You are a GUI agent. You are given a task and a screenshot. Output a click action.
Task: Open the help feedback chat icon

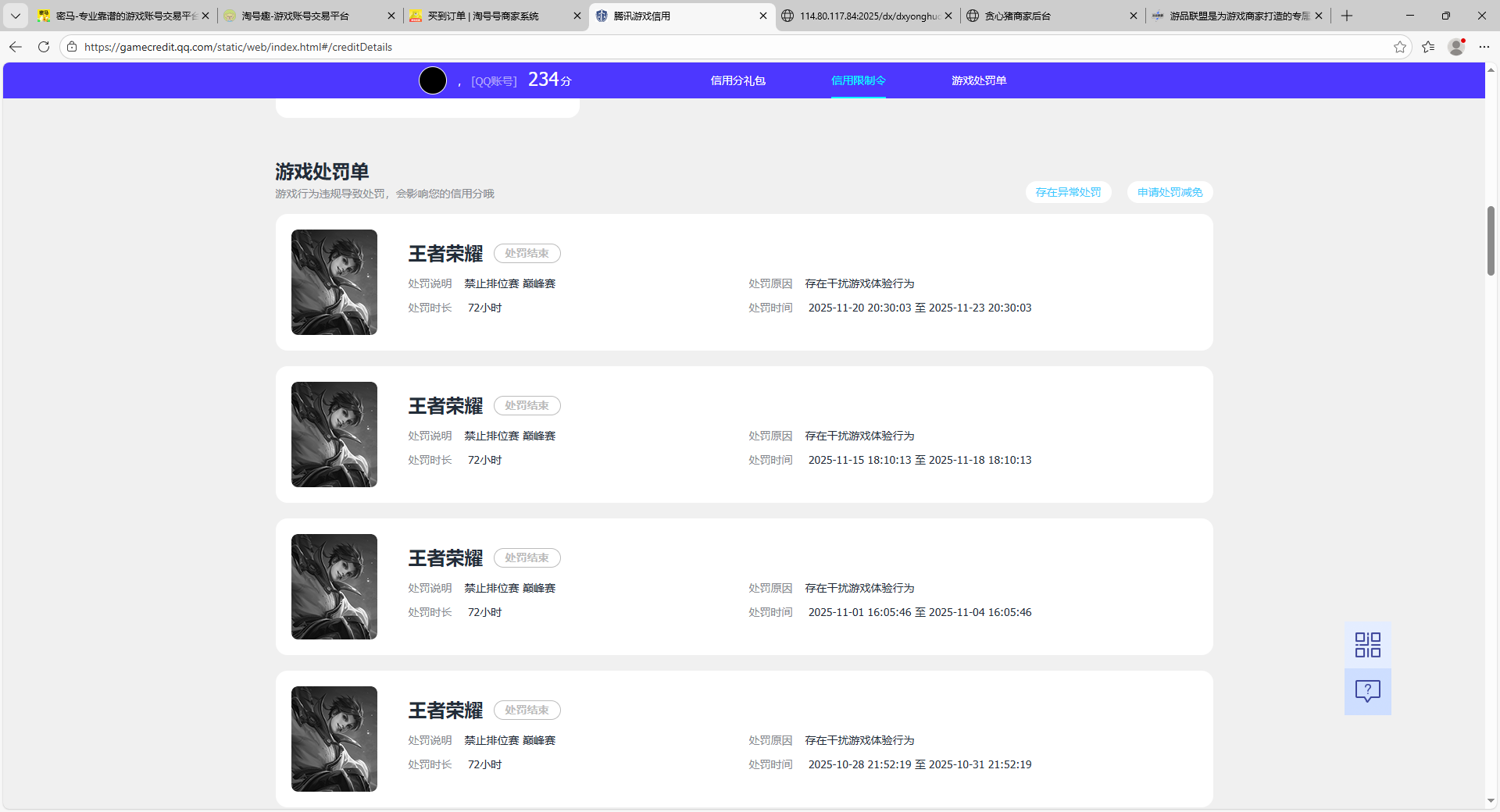1367,691
